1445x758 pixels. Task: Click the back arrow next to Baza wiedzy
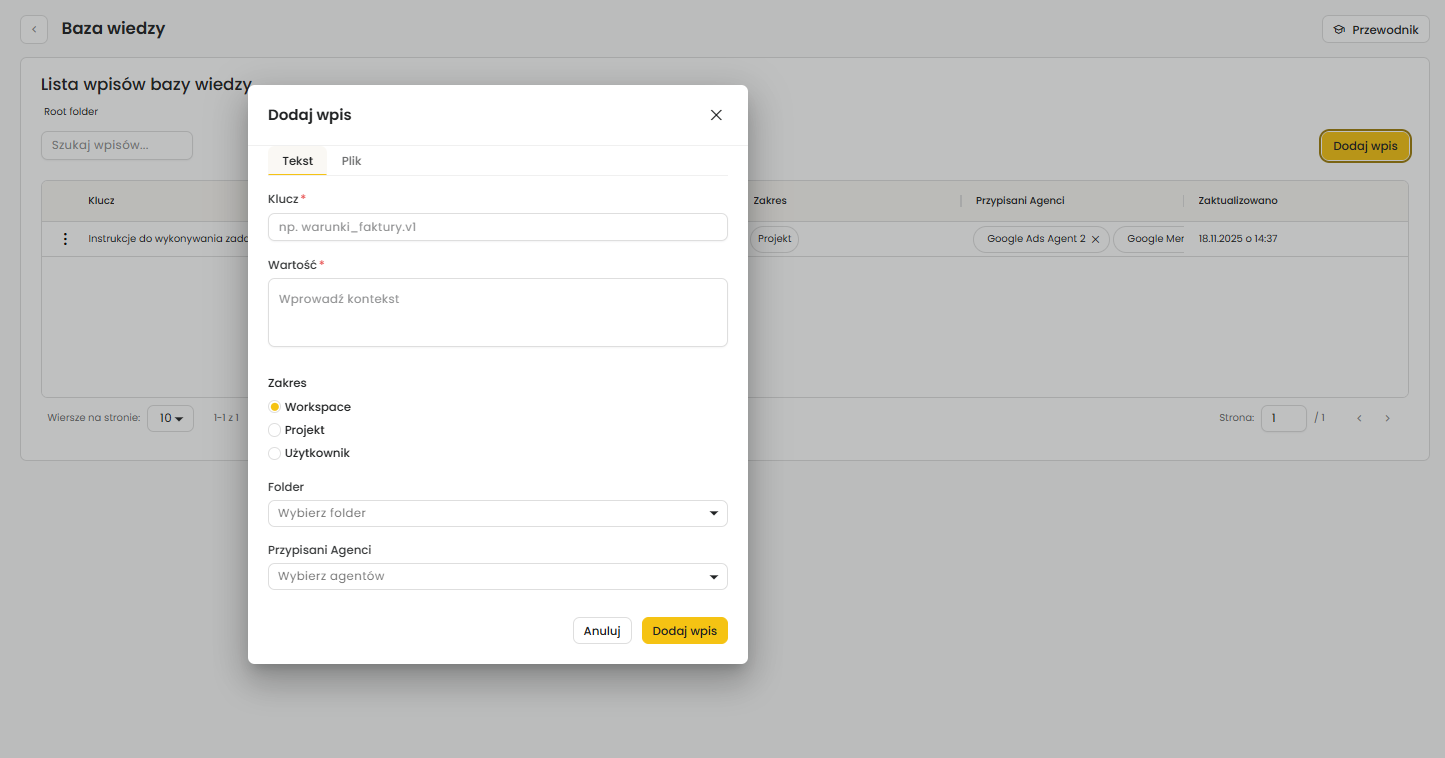pos(34,30)
